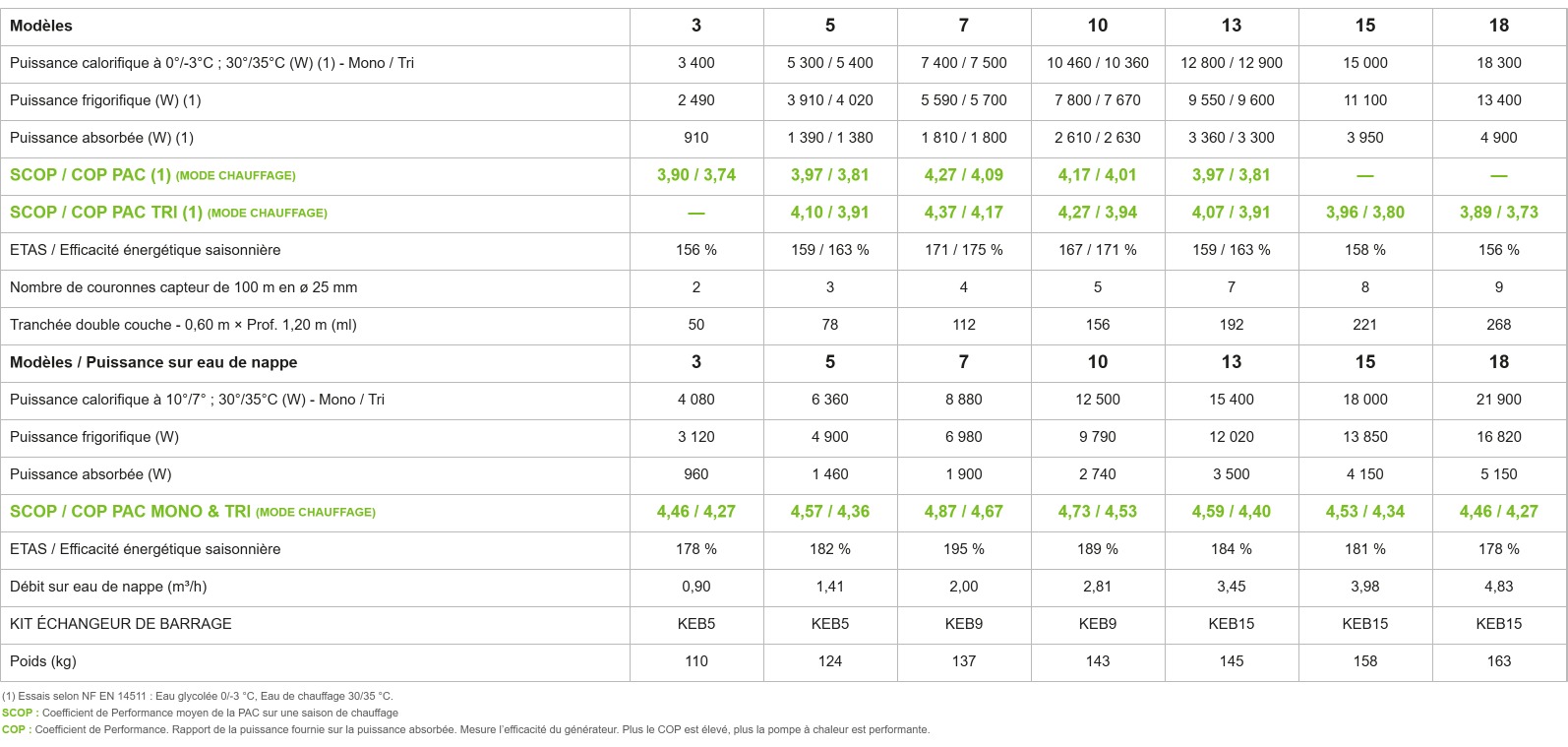Image resolution: width=1568 pixels, height=747 pixels.
Task: Click the trench length value 268
Action: pos(1499,325)
